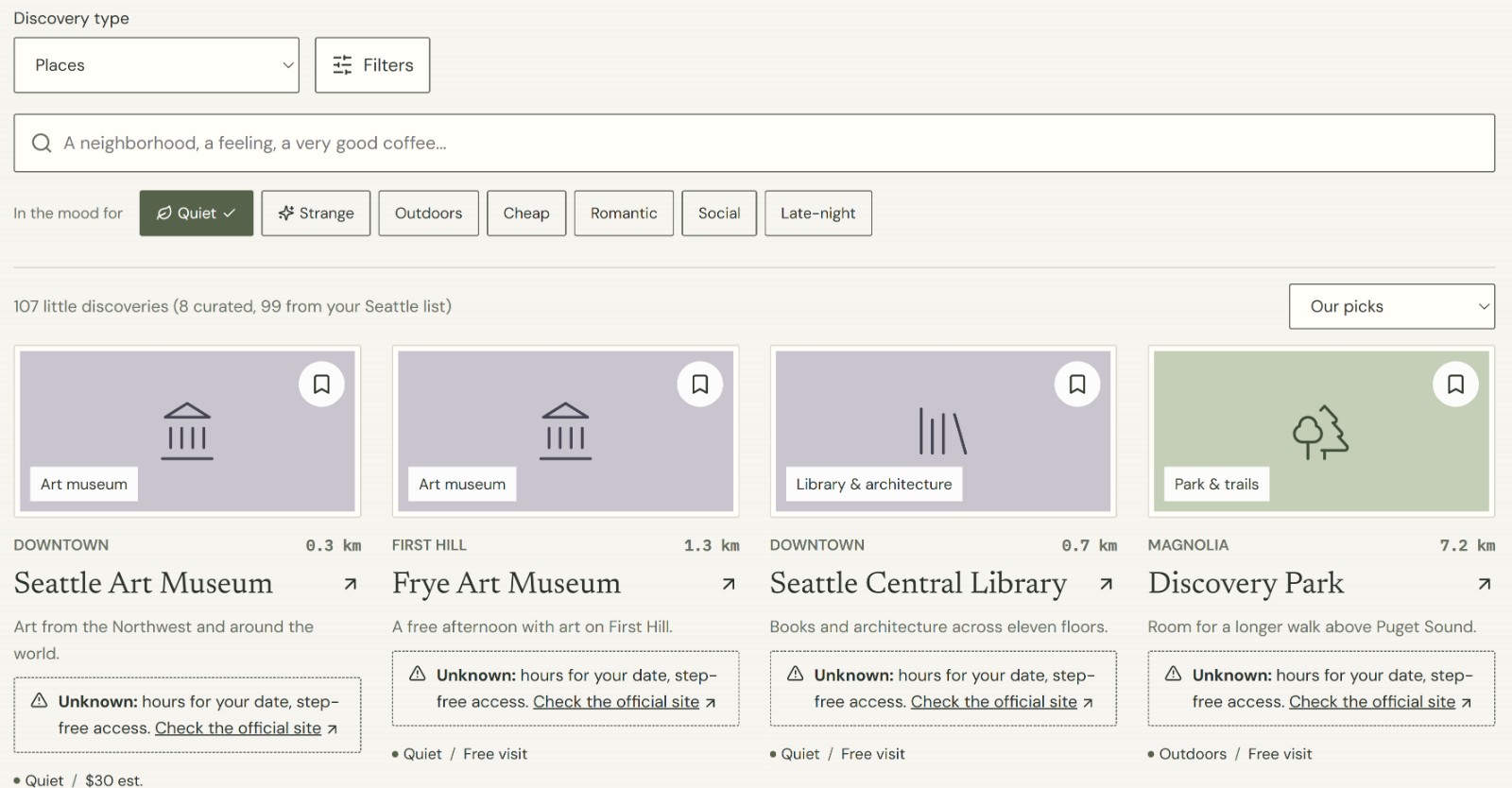Enable the Outdoors mood filter
Screen dimensions: 1512x788
click(429, 214)
